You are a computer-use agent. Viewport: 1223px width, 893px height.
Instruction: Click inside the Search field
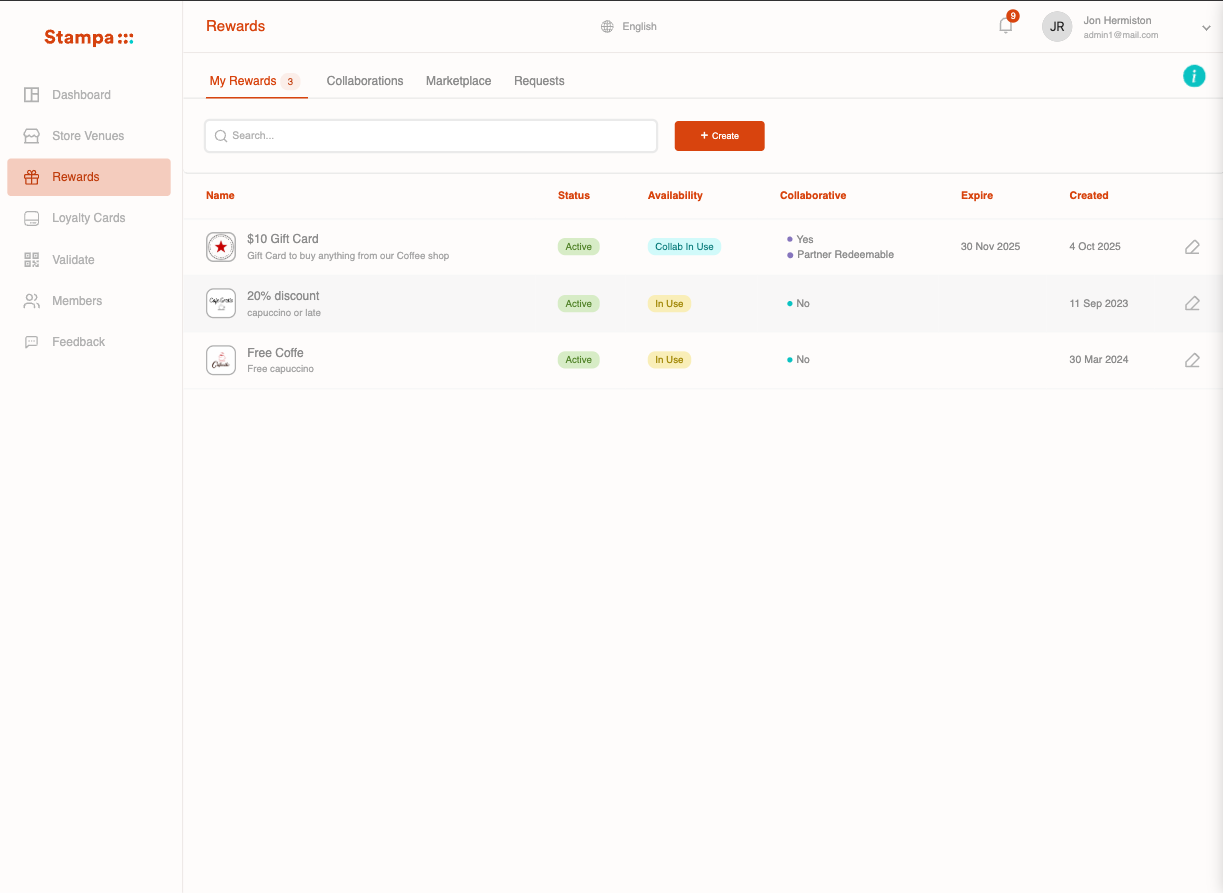(x=430, y=135)
